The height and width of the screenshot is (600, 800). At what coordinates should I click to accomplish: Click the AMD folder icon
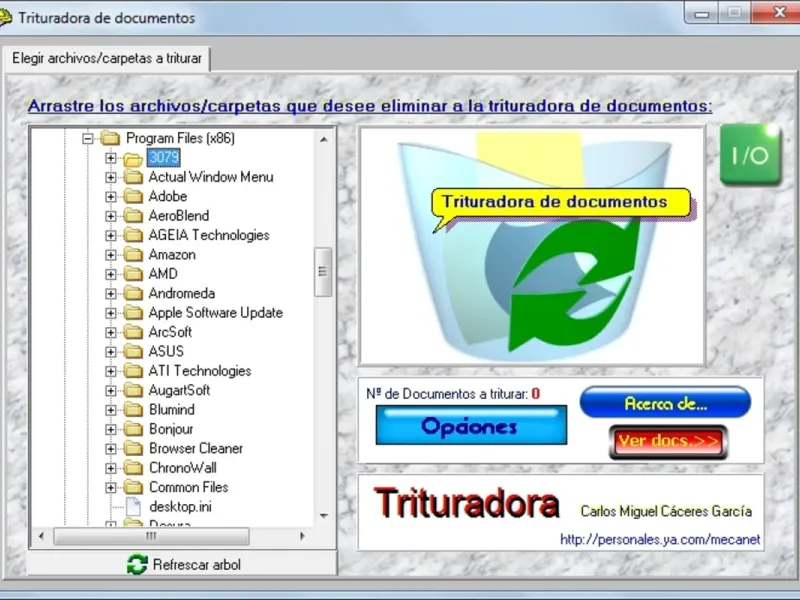(x=133, y=274)
